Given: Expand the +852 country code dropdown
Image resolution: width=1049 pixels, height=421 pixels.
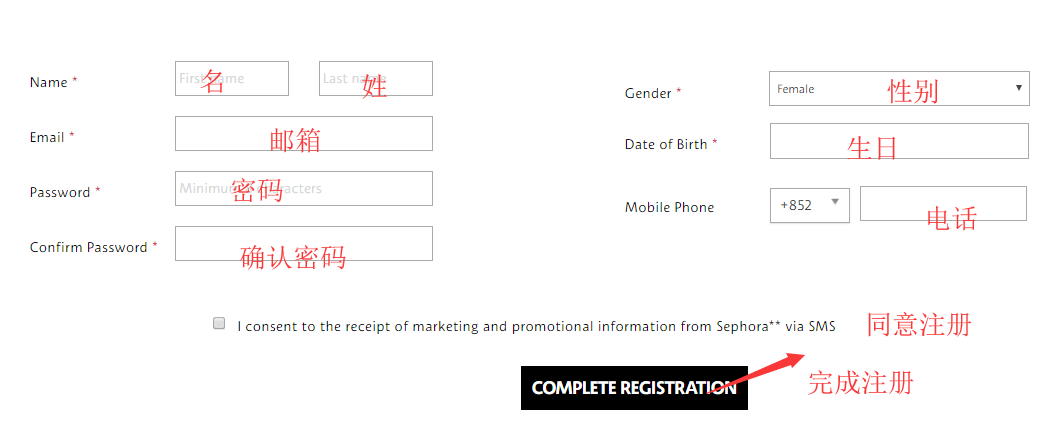Looking at the screenshot, I should tap(809, 204).
